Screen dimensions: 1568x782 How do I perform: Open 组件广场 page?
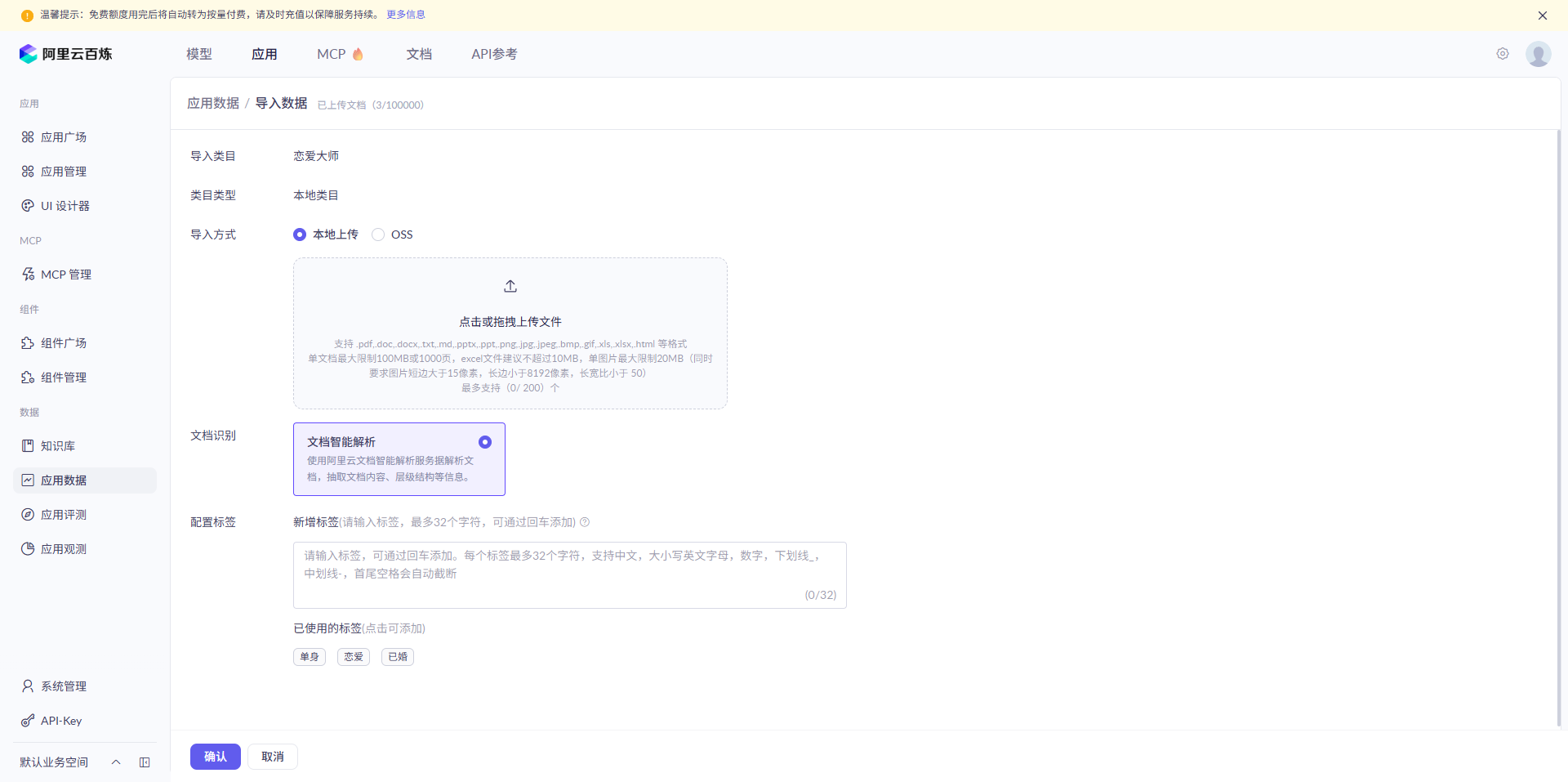[x=85, y=343]
